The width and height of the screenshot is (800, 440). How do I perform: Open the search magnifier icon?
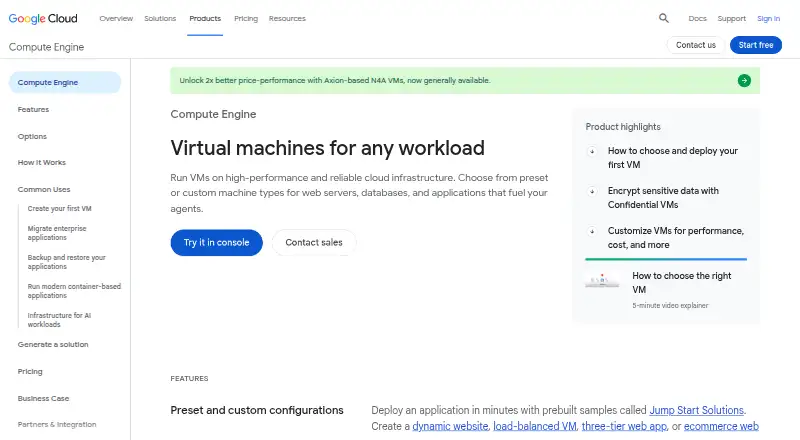tap(663, 18)
